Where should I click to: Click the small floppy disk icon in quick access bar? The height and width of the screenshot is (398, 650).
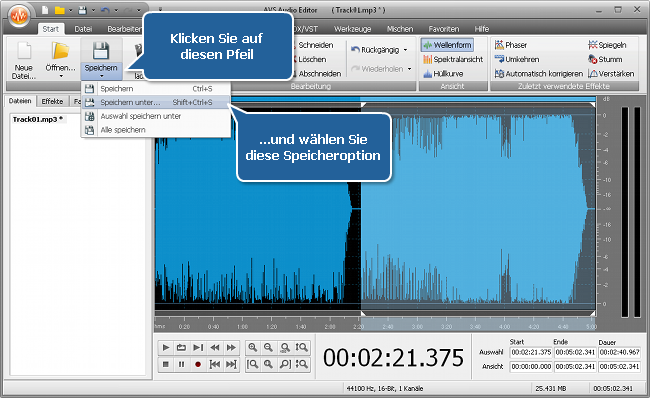click(82, 10)
